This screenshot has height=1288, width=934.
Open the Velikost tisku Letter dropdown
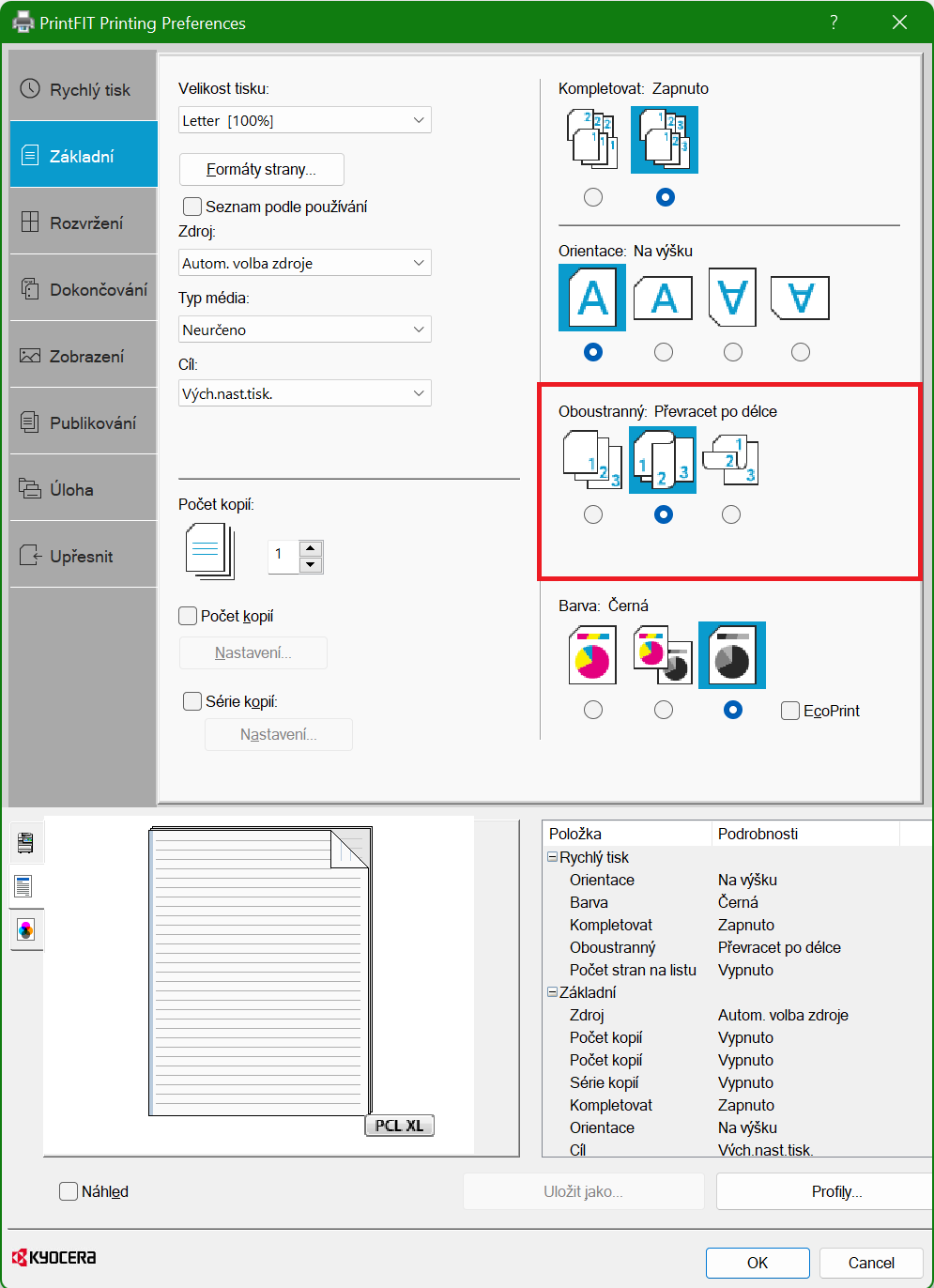coord(305,120)
